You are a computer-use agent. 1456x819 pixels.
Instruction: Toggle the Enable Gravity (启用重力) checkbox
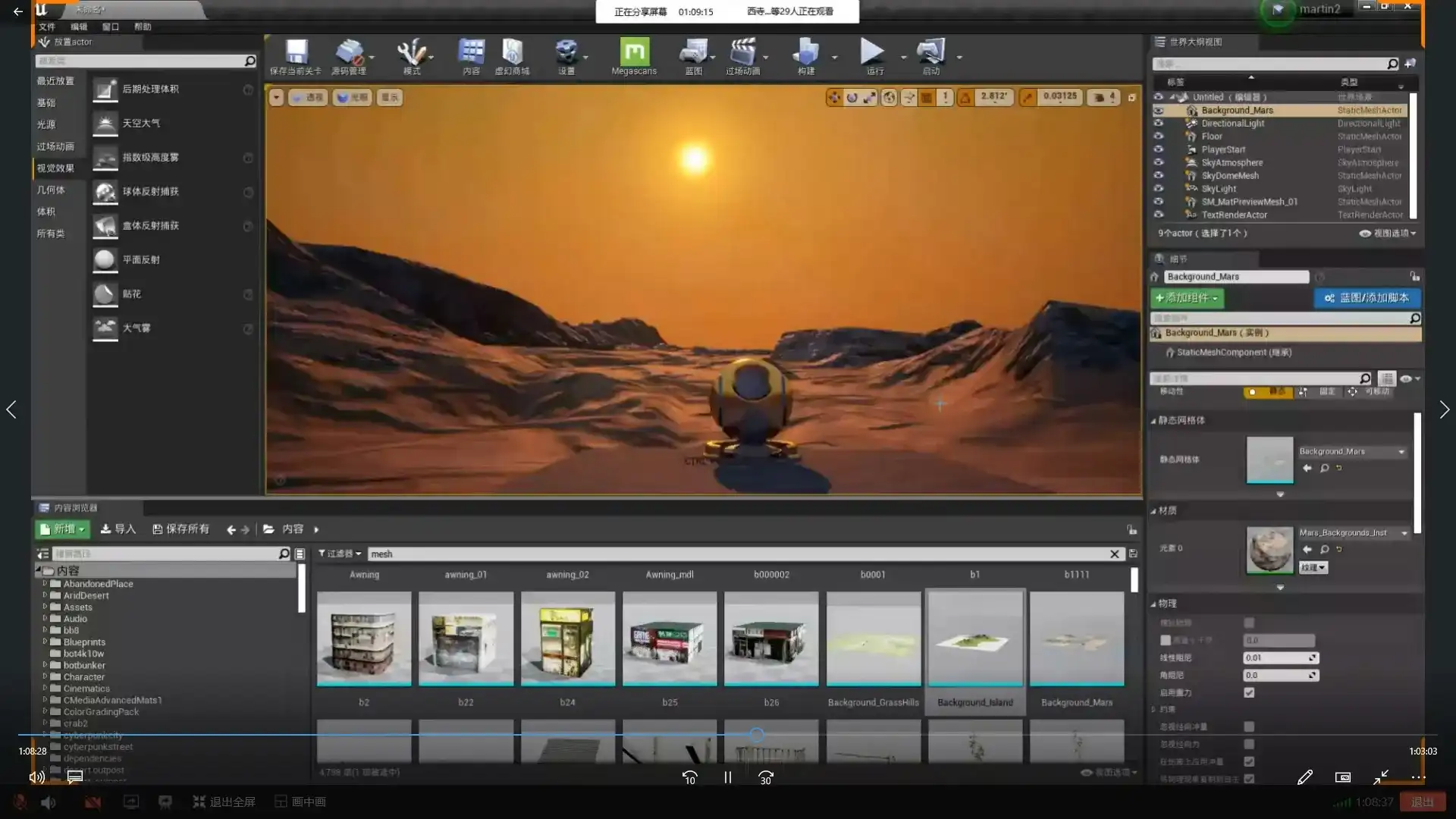tap(1249, 692)
